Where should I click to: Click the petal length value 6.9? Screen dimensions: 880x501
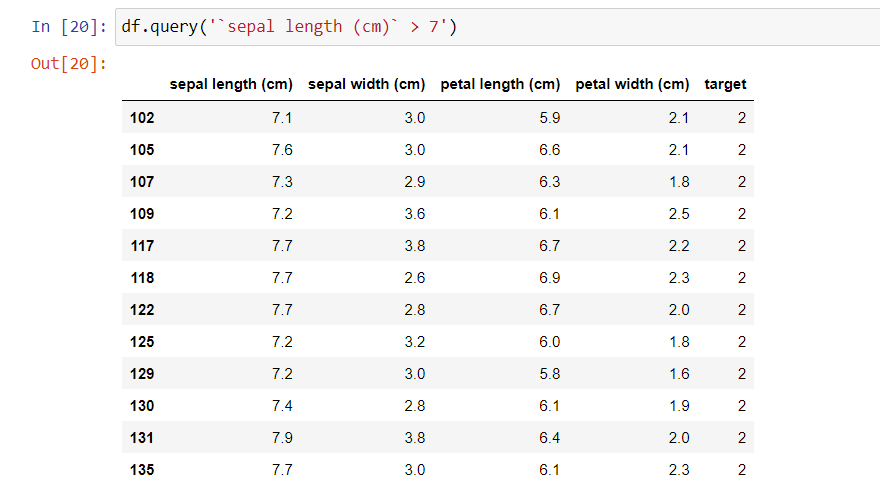pos(549,278)
